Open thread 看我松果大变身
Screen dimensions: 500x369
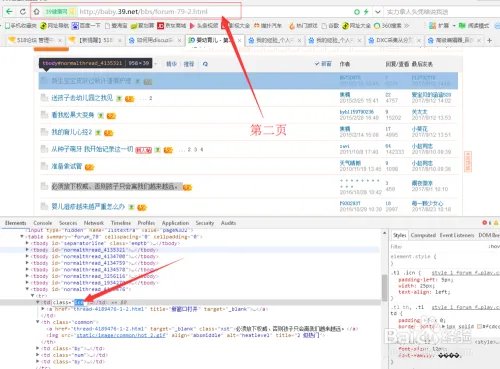click(x=73, y=115)
